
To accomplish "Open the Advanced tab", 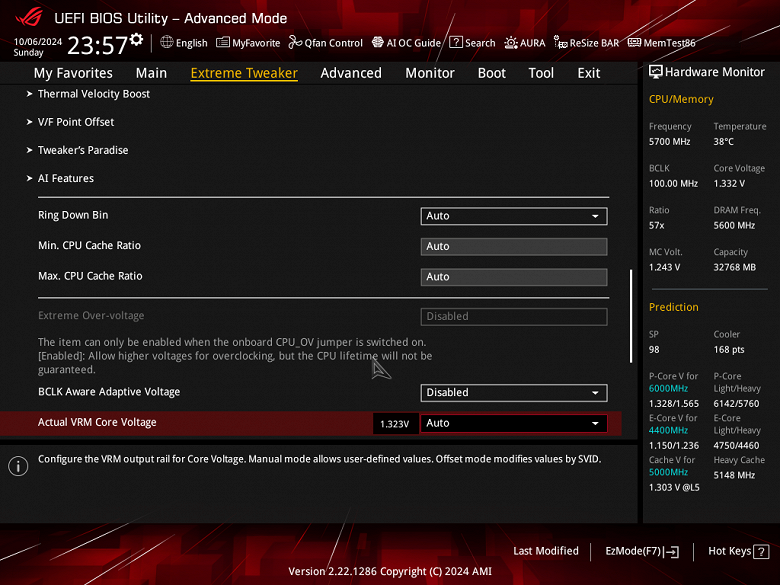I will pos(351,73).
